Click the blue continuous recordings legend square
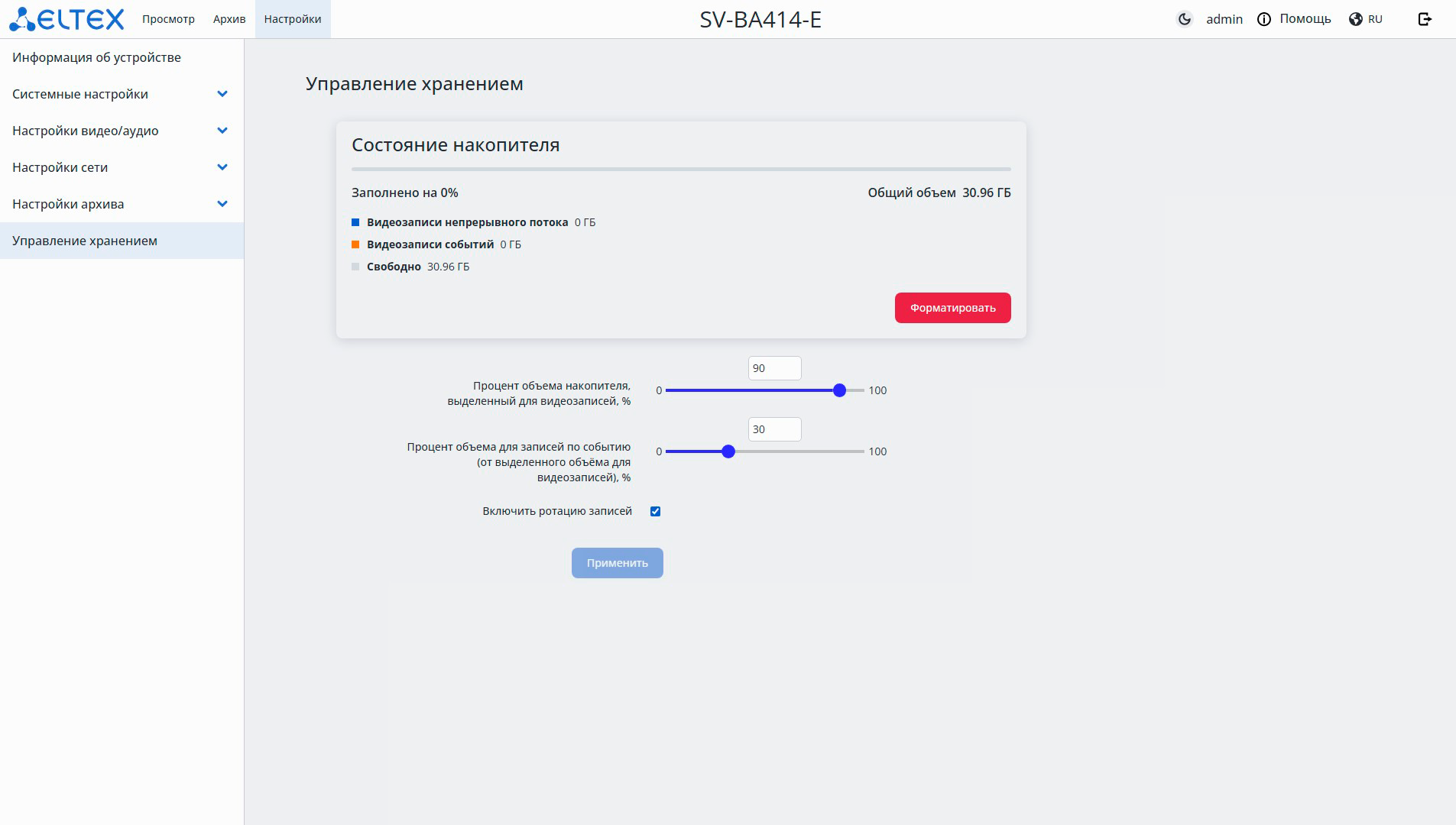Screen dimensions: 1456x825 coord(355,222)
